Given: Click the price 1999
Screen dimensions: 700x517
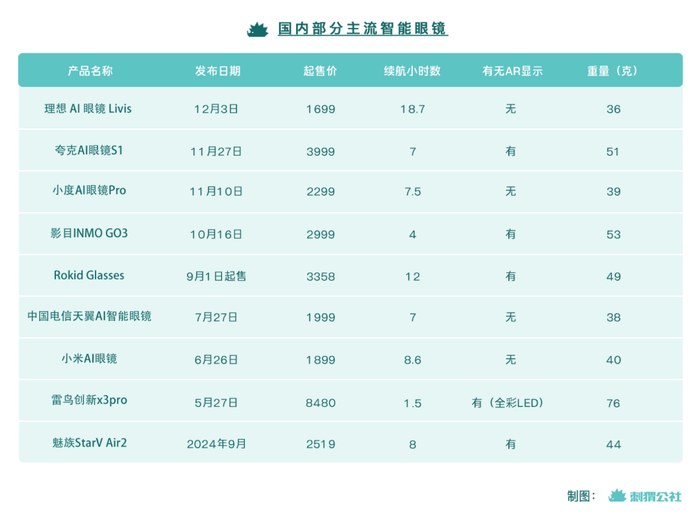Looking at the screenshot, I should coord(321,317).
